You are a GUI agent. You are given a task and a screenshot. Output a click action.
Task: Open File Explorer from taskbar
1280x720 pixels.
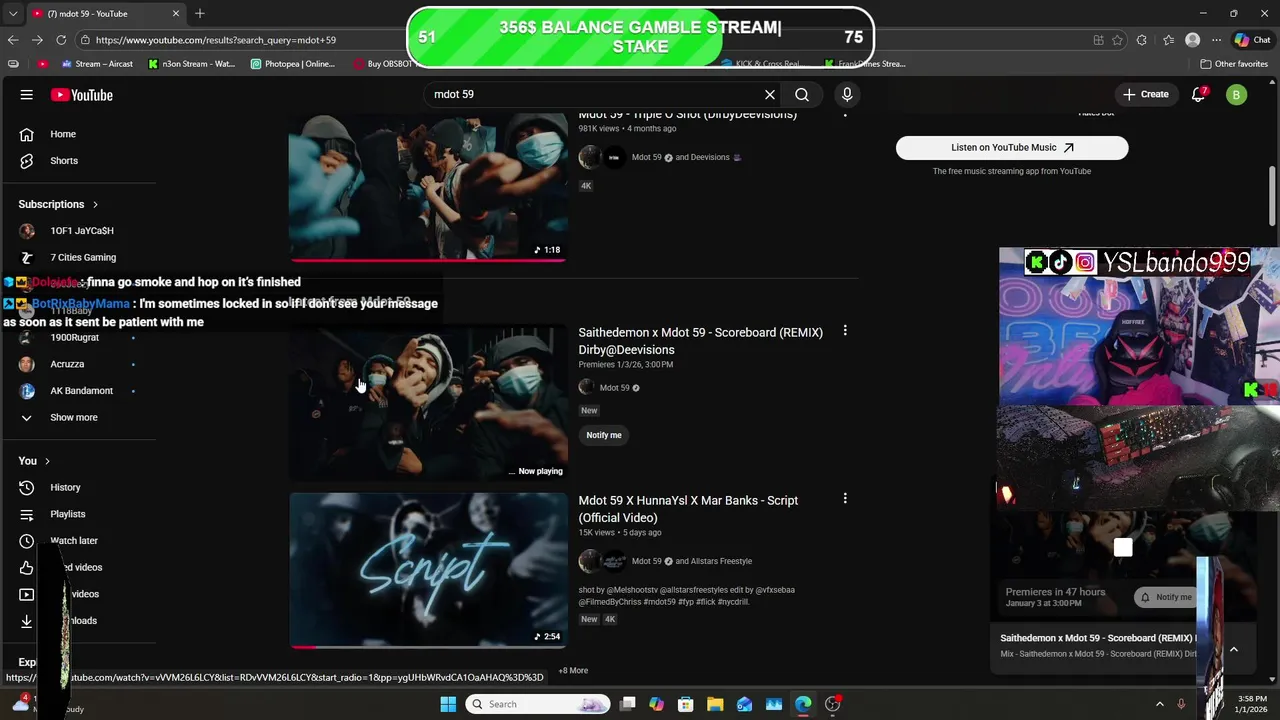[715, 704]
